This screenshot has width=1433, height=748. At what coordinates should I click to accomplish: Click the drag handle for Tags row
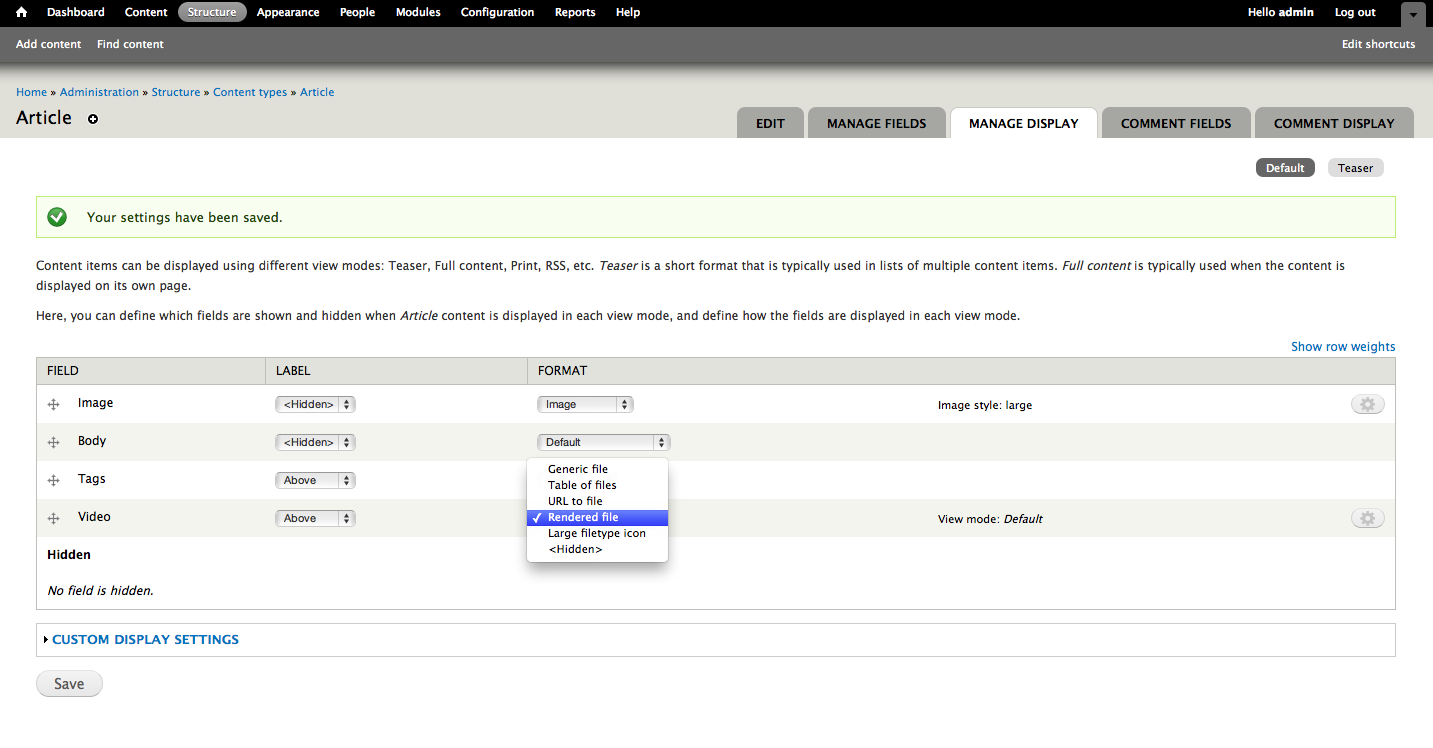[x=54, y=481]
